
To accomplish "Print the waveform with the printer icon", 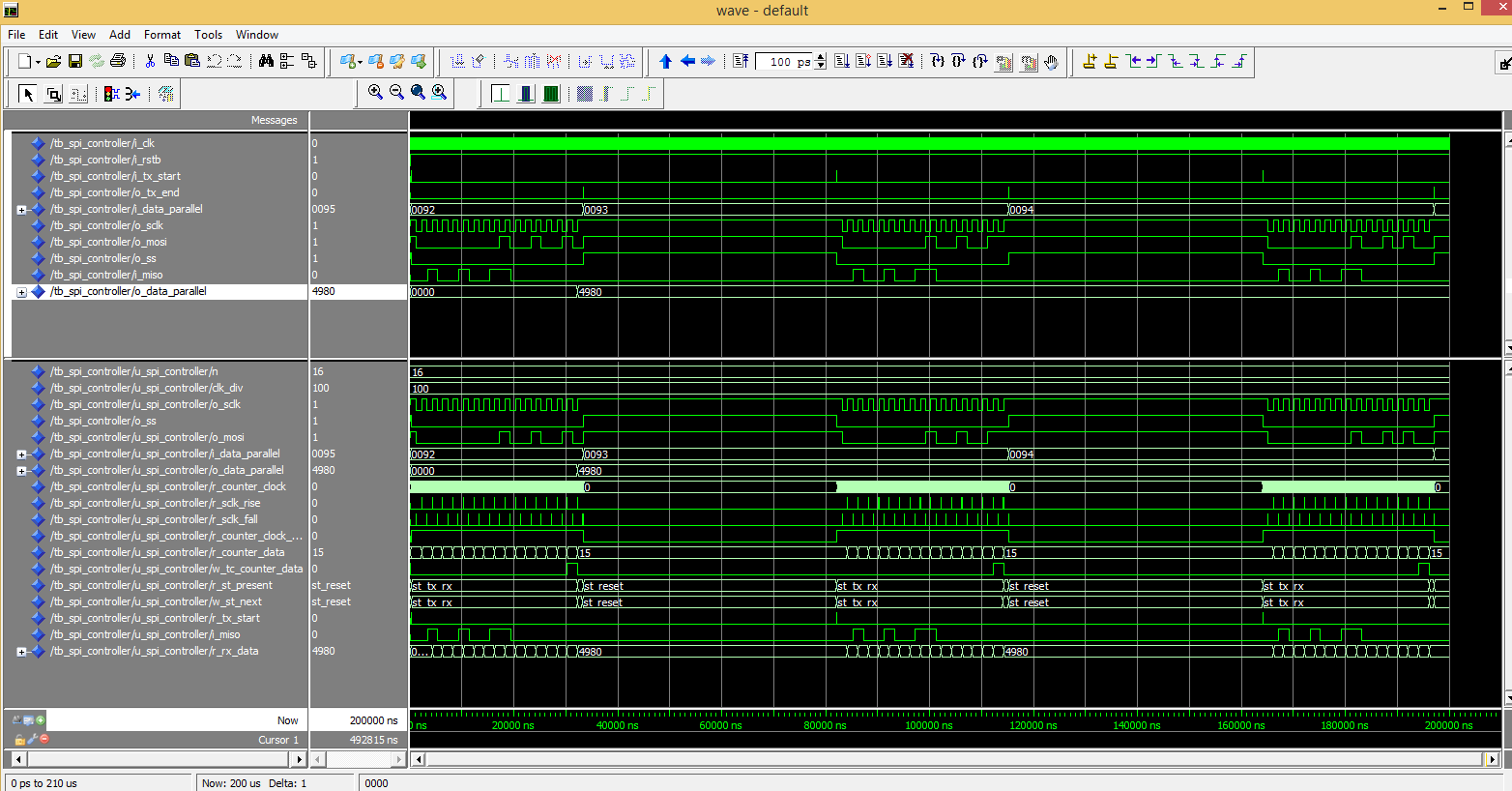I will [x=117, y=61].
